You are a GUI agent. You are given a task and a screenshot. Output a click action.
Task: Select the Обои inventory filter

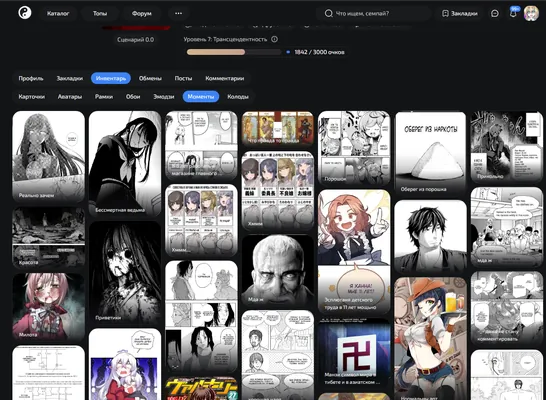(x=133, y=96)
